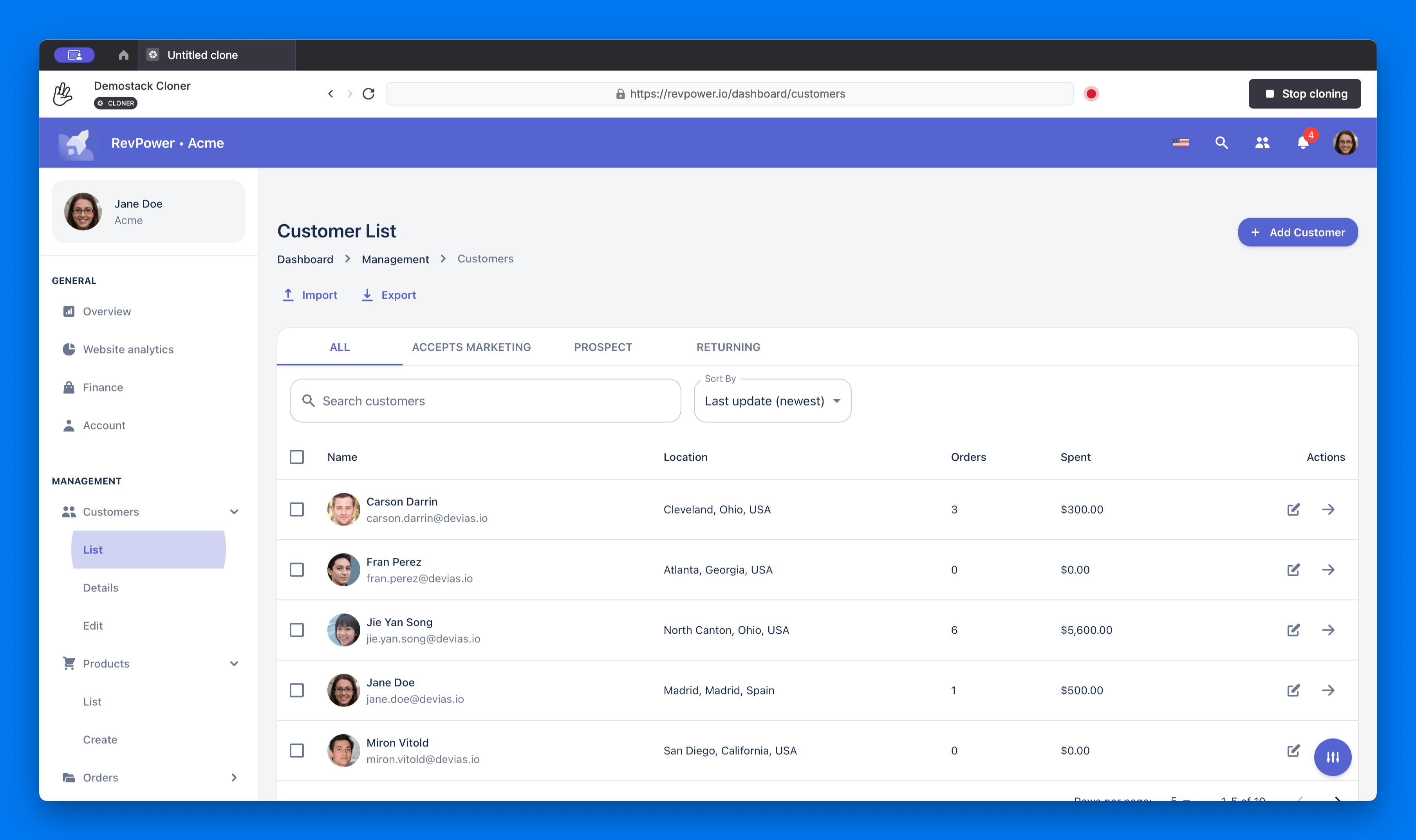Open Jane Doe row details arrow
Image resolution: width=1416 pixels, height=840 pixels.
coord(1328,690)
